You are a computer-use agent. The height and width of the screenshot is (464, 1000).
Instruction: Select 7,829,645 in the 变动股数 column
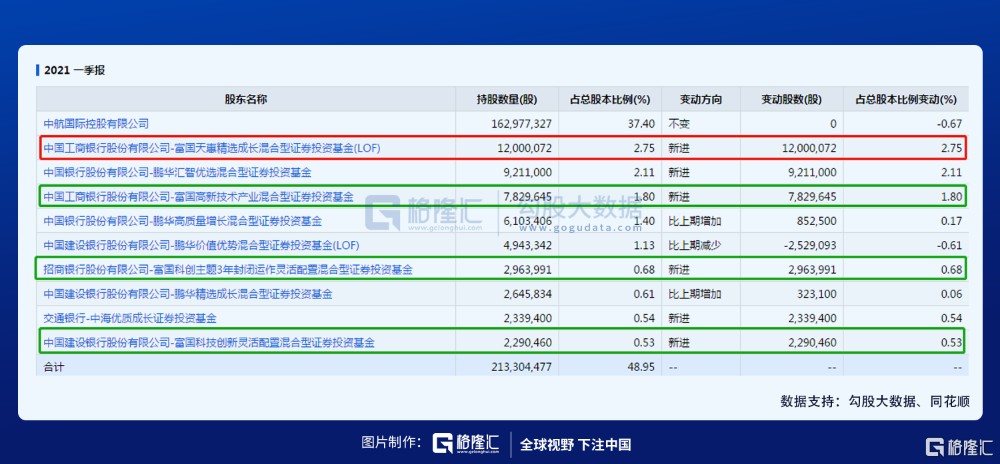click(812, 197)
